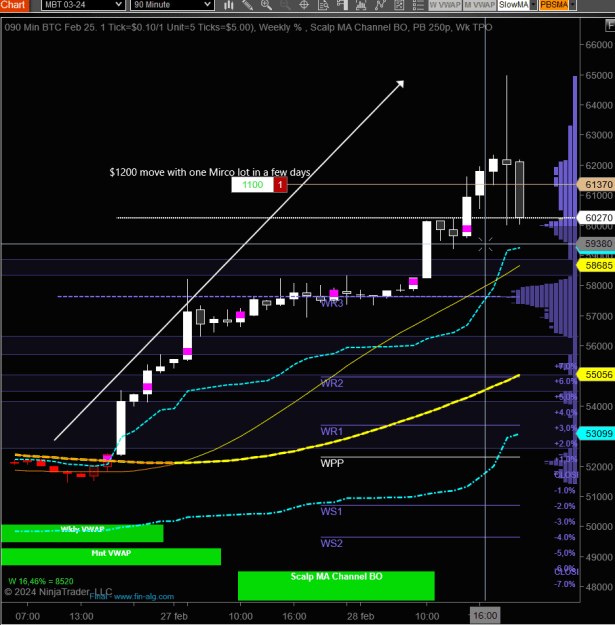The image size is (615, 625).
Task: Click the W 16,46% = 8520 readout
Action: point(41,581)
